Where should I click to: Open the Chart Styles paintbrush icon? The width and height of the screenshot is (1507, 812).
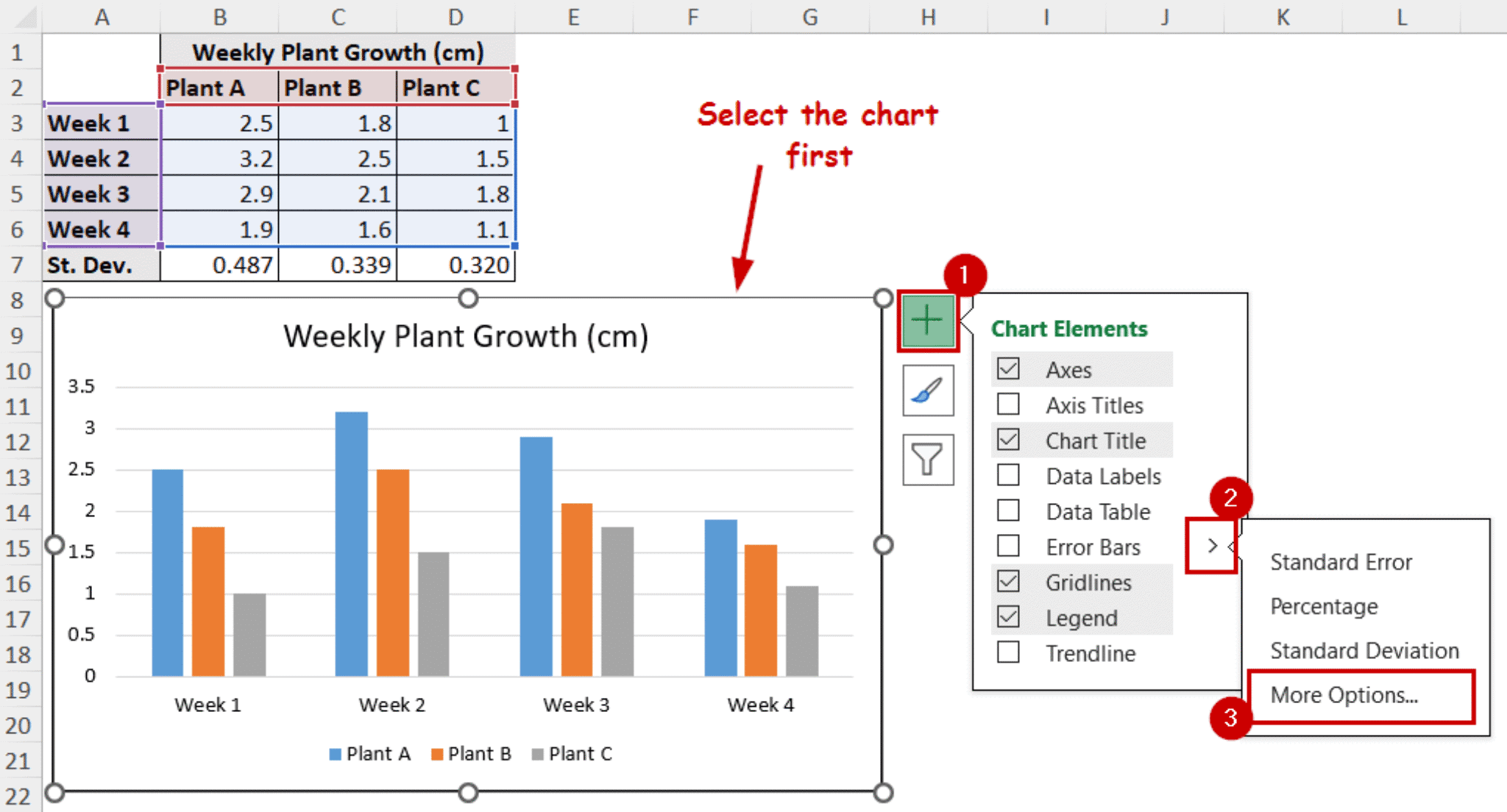(927, 390)
